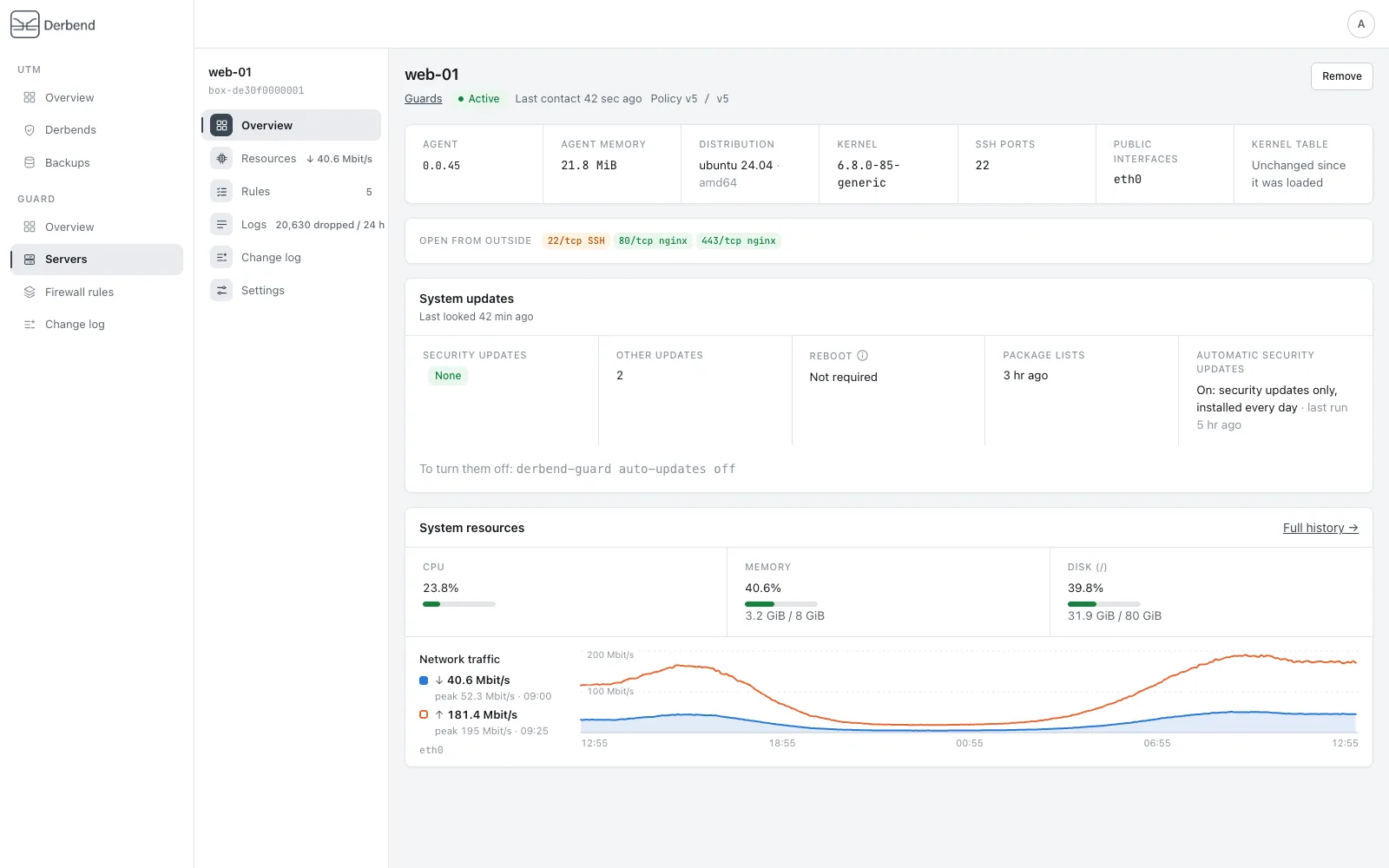The image size is (1389, 868).
Task: Open the Logs tab
Action: tap(292, 224)
